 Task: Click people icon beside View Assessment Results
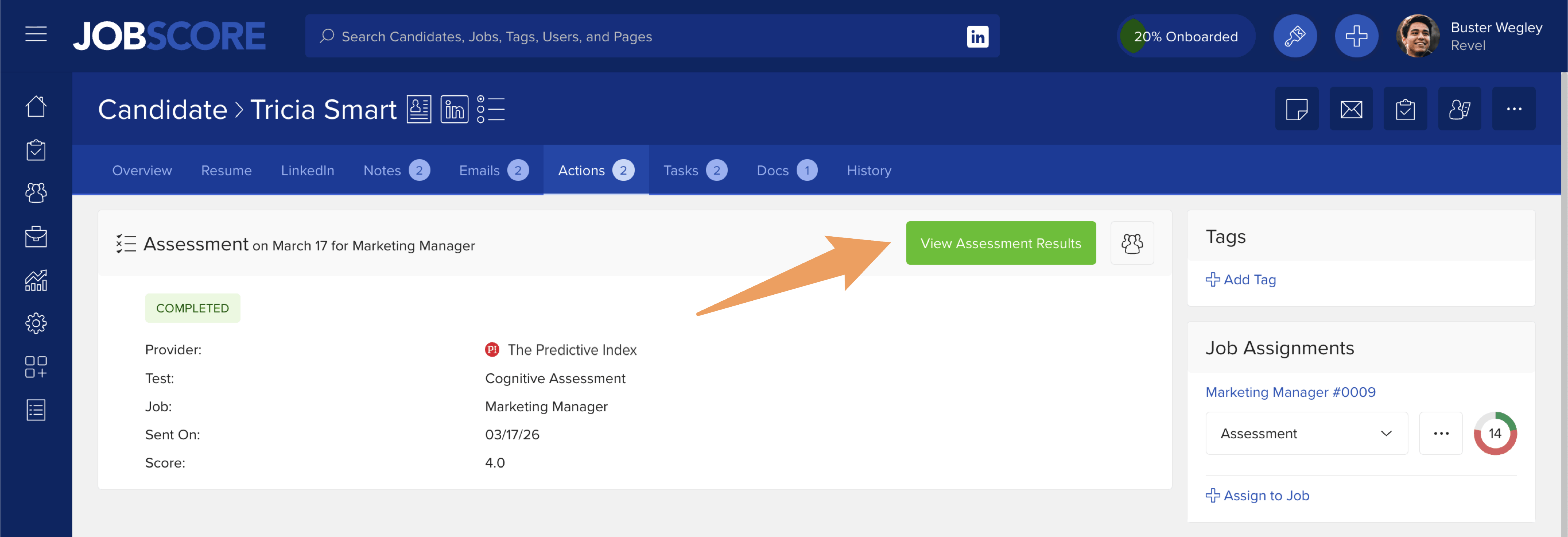(x=1132, y=243)
